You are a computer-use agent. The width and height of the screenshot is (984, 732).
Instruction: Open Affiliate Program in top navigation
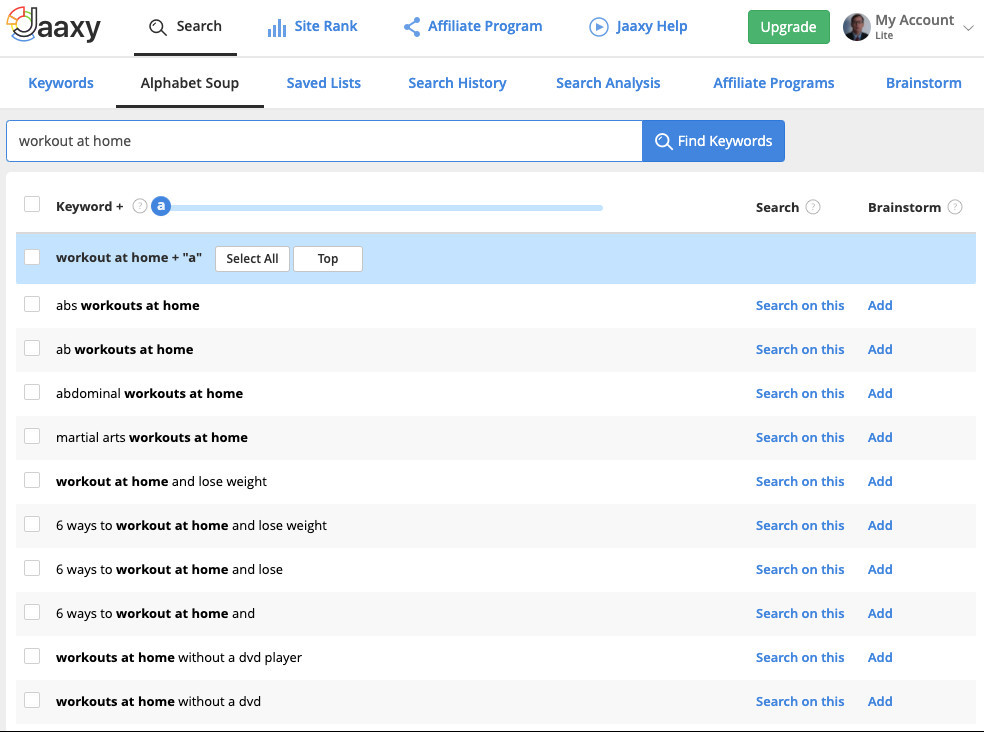473,26
